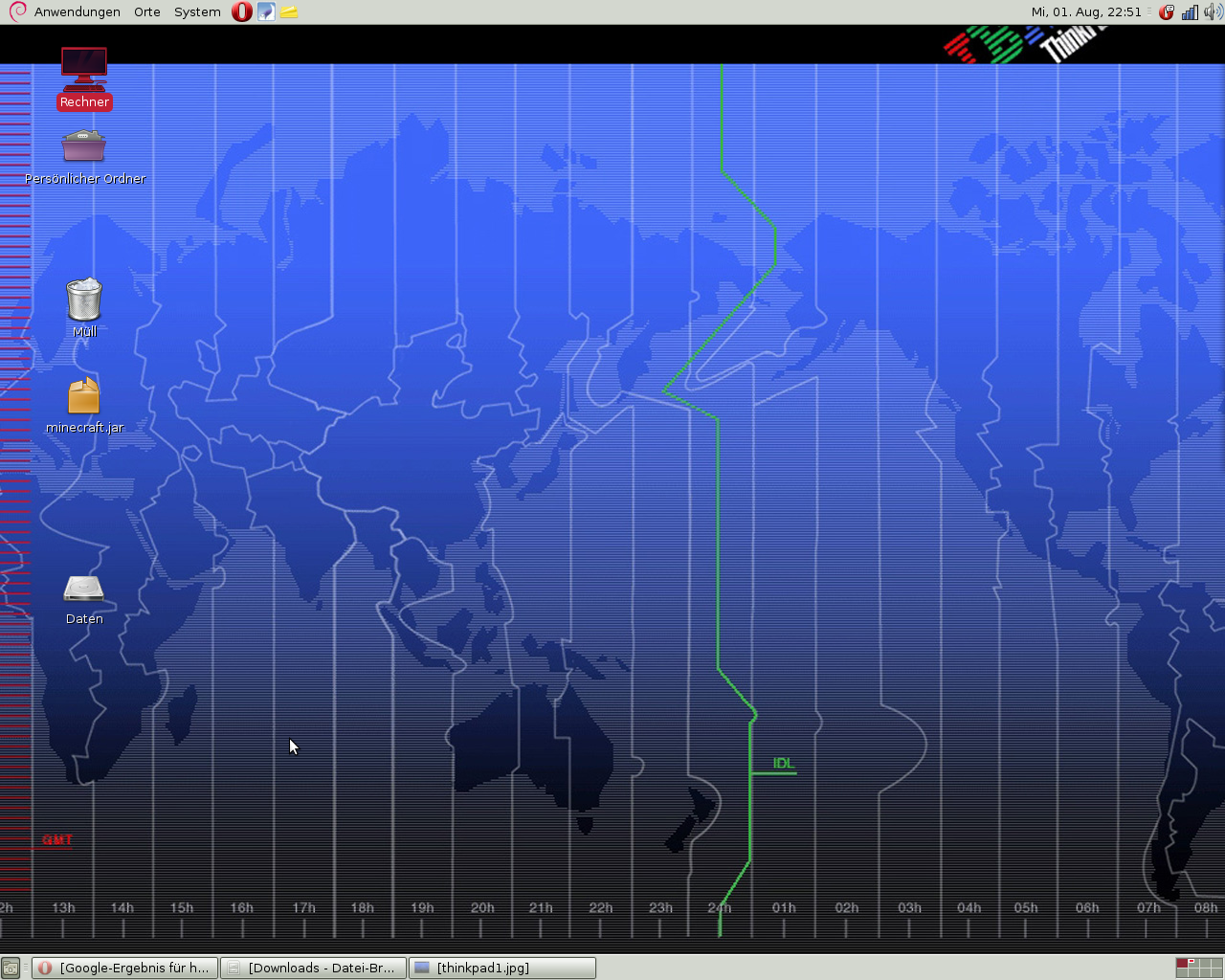Open the volume speaker control
This screenshot has width=1225, height=980.
(1213, 11)
